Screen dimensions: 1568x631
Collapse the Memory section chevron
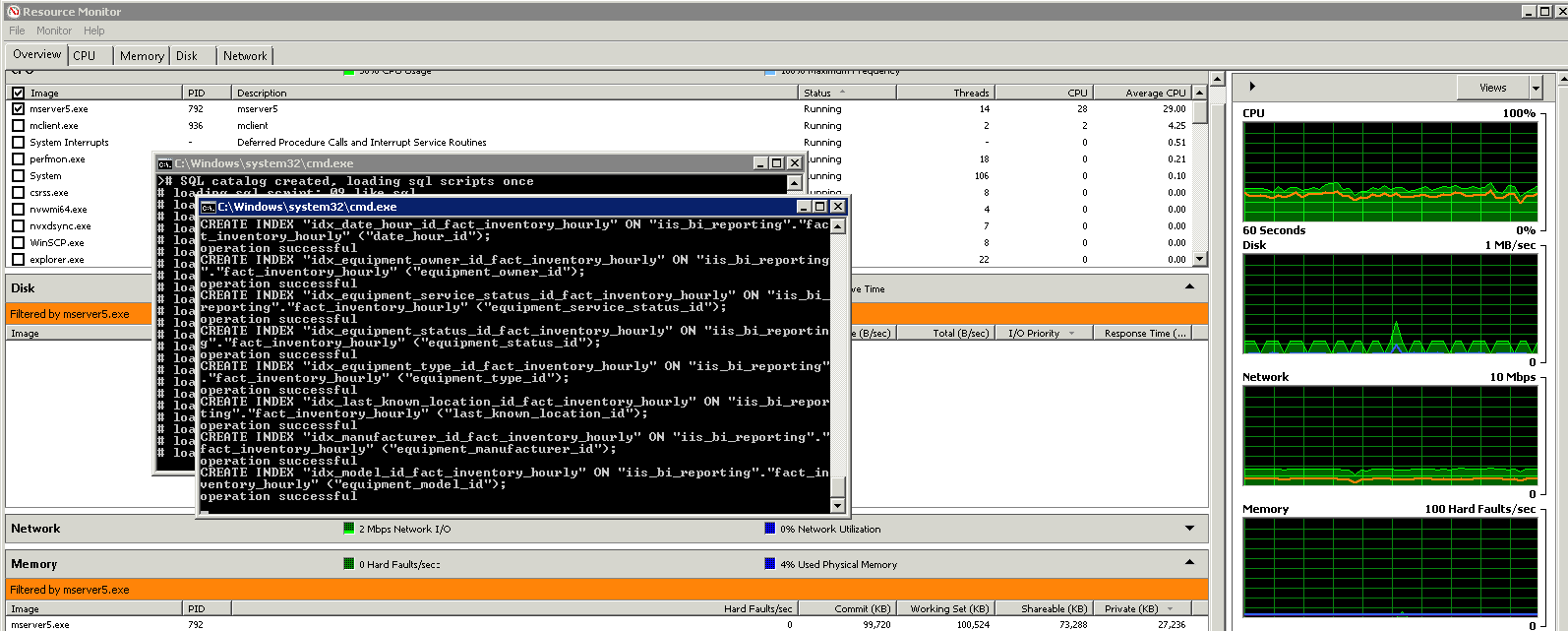(x=1189, y=563)
